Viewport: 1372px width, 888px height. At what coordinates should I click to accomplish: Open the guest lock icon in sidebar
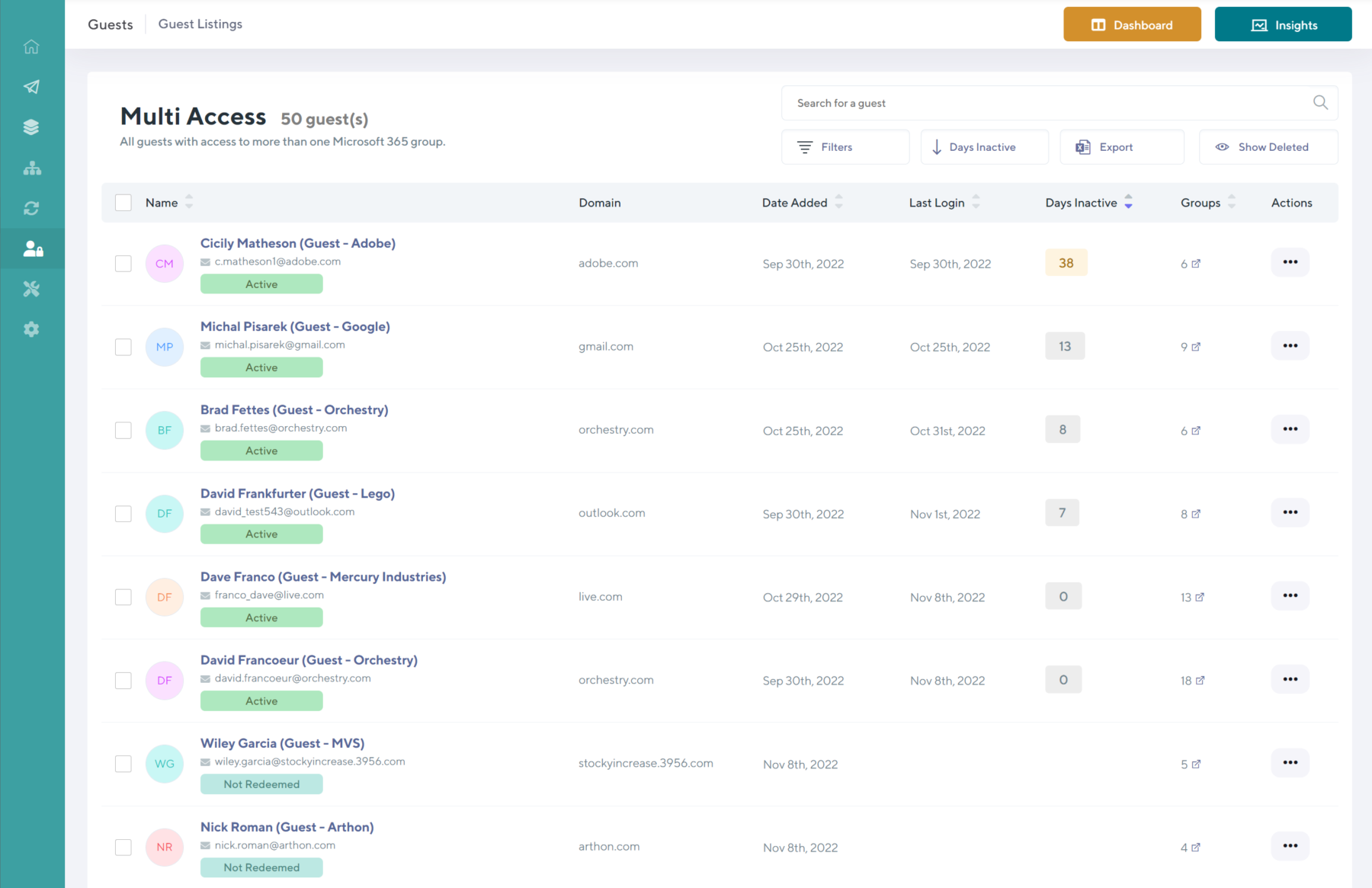click(x=32, y=248)
